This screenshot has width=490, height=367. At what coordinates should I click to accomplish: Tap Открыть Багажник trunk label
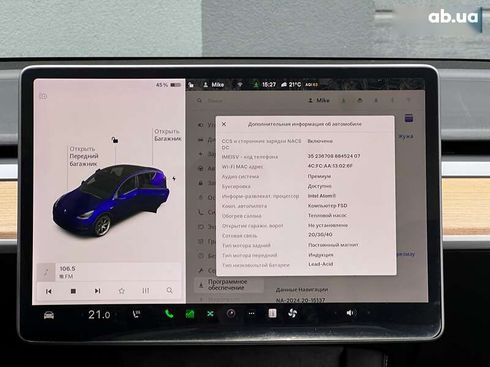pos(168,135)
